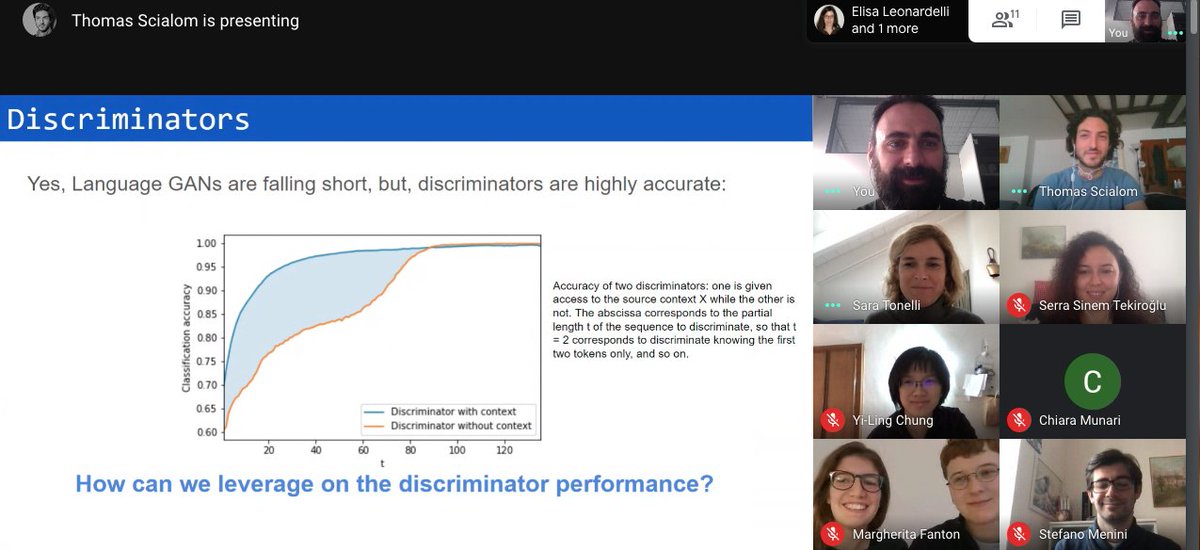
Task: Open the chat messages icon
Action: (x=1070, y=20)
